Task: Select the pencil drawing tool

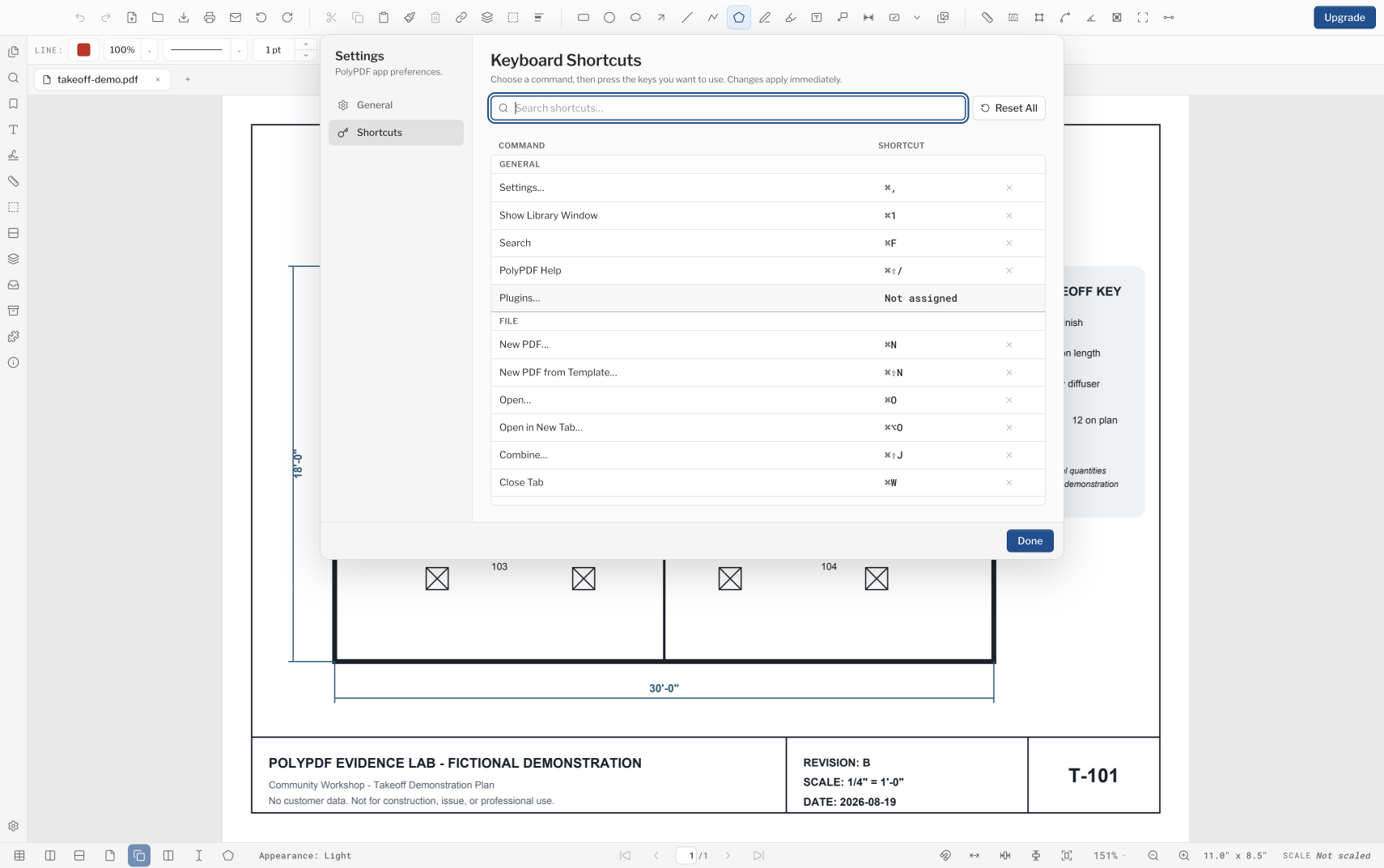Action: point(765,17)
